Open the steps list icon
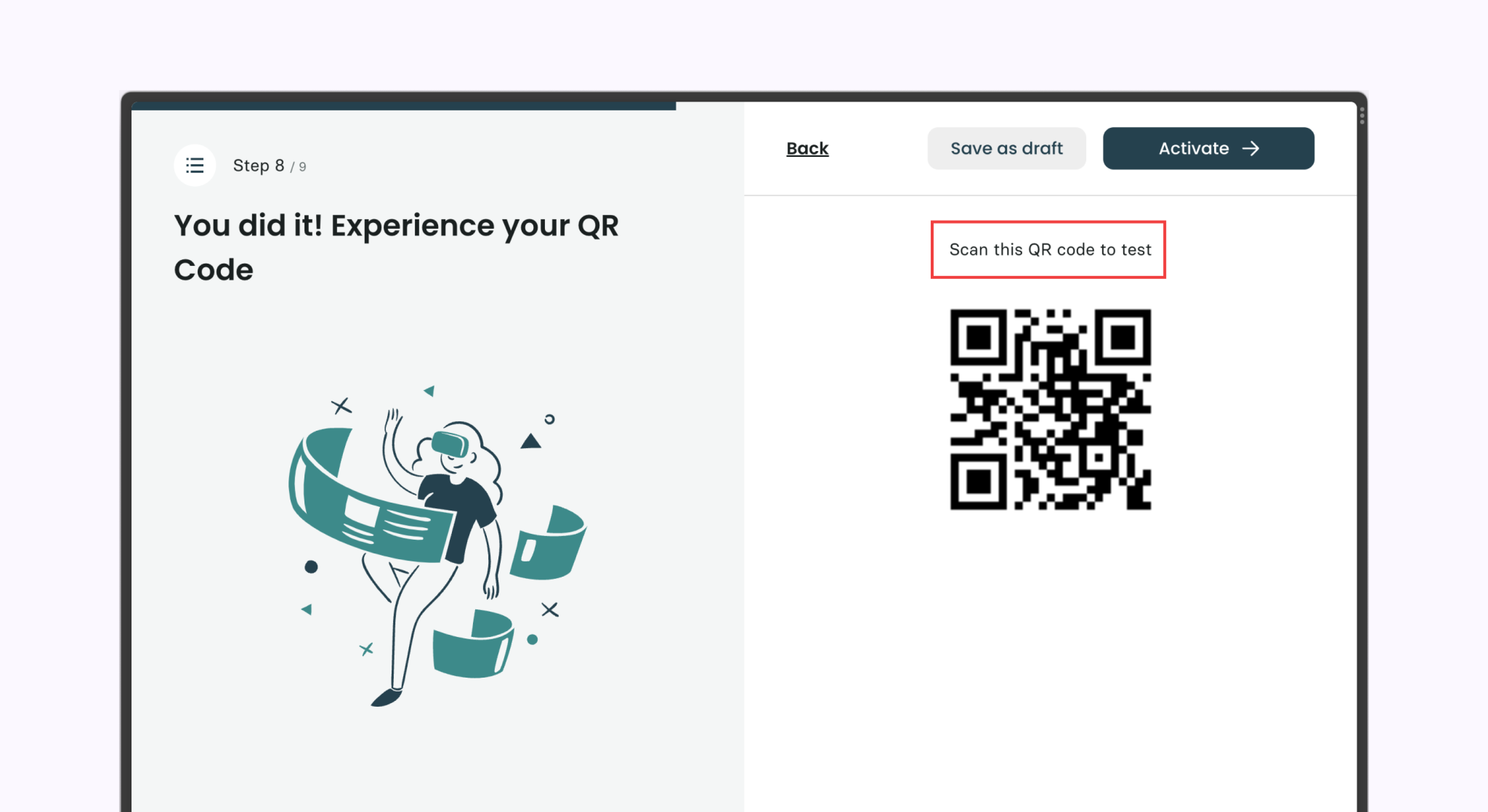The width and height of the screenshot is (1488, 812). coord(195,165)
